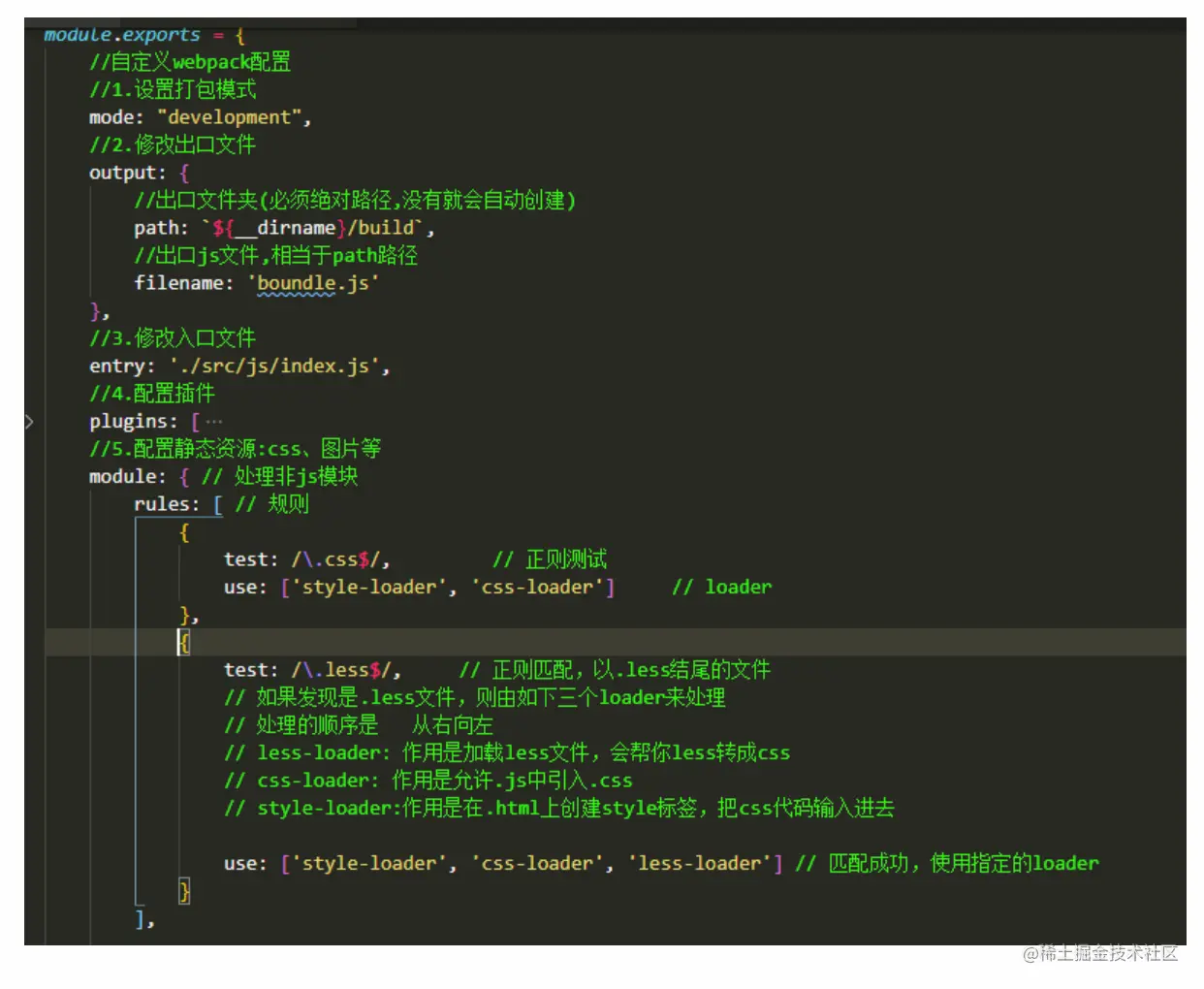Viewport: 1204px width, 989px height.
Task: Click the 'output:' property key
Action: 128,173
